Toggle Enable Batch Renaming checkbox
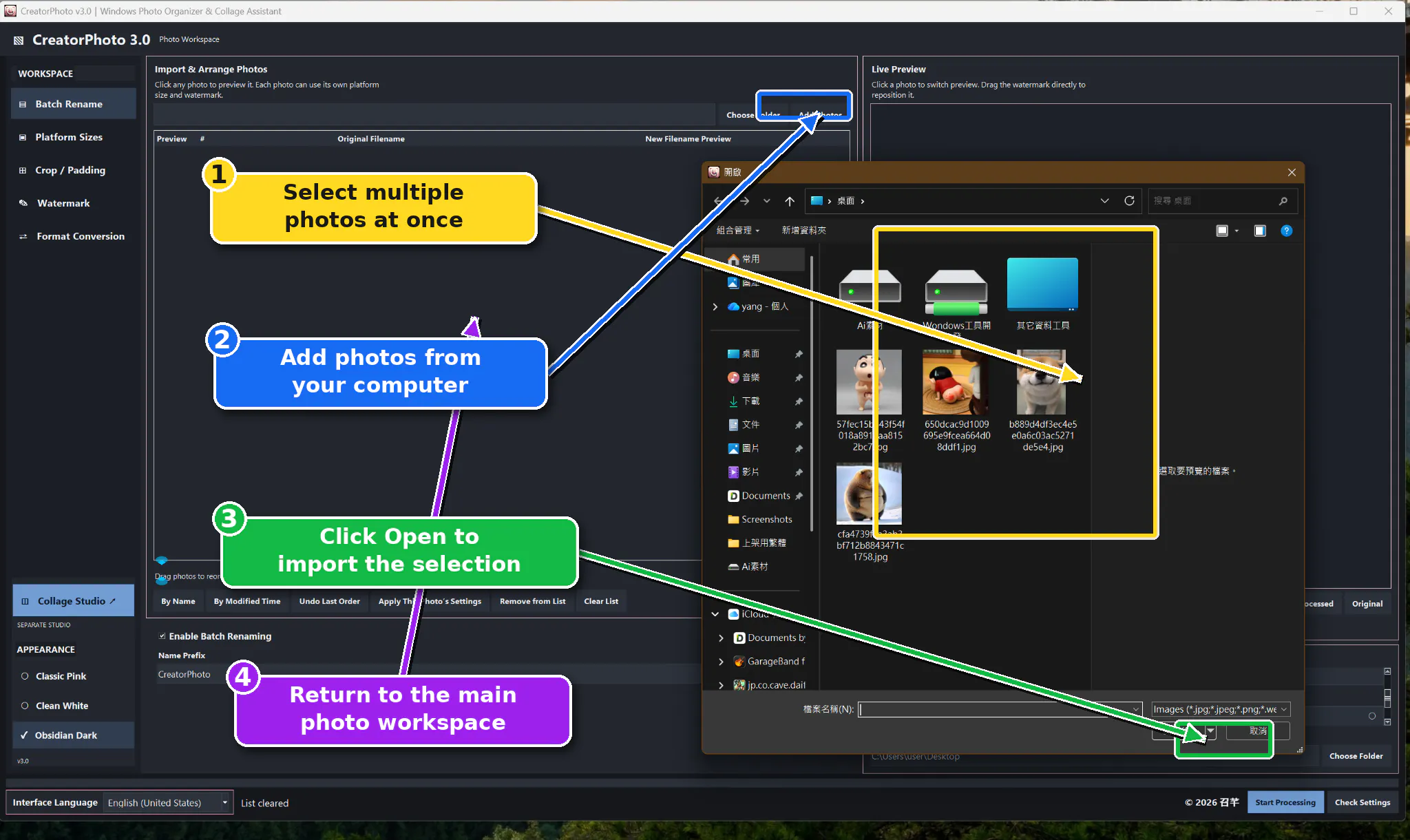 pyautogui.click(x=162, y=636)
